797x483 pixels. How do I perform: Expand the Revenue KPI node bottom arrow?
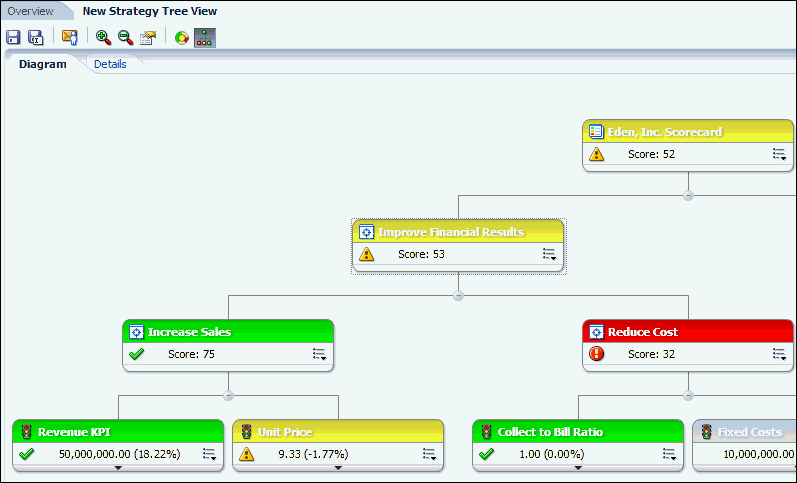click(118, 468)
